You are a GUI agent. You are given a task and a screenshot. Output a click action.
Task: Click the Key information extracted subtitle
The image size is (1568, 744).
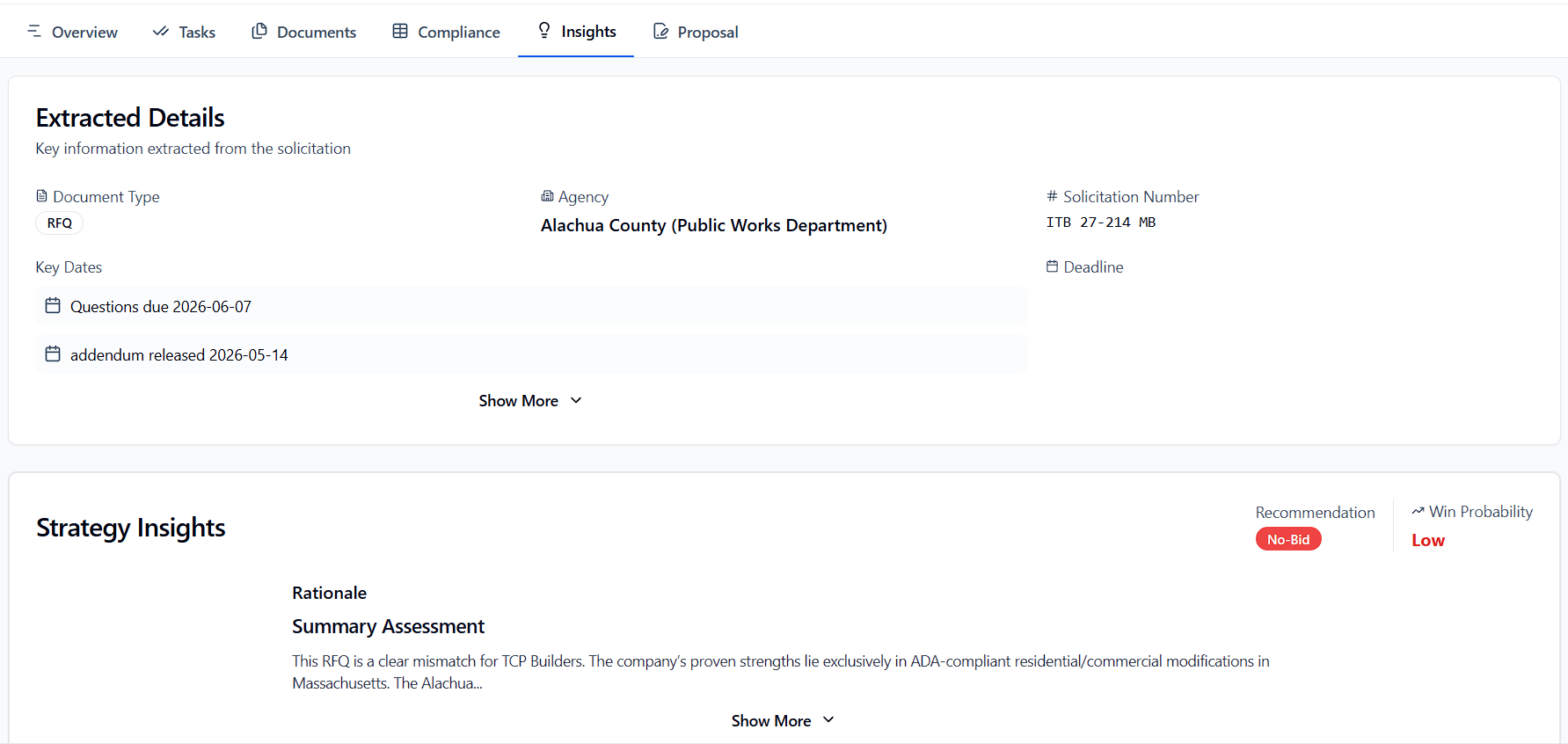coord(193,149)
